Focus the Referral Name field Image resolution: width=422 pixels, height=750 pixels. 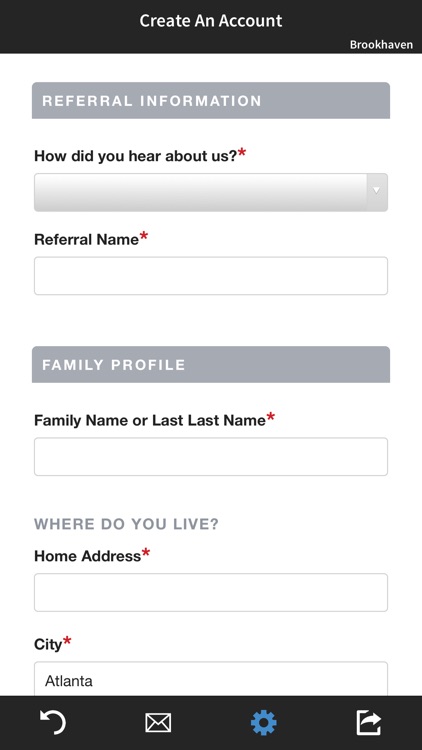pos(211,276)
